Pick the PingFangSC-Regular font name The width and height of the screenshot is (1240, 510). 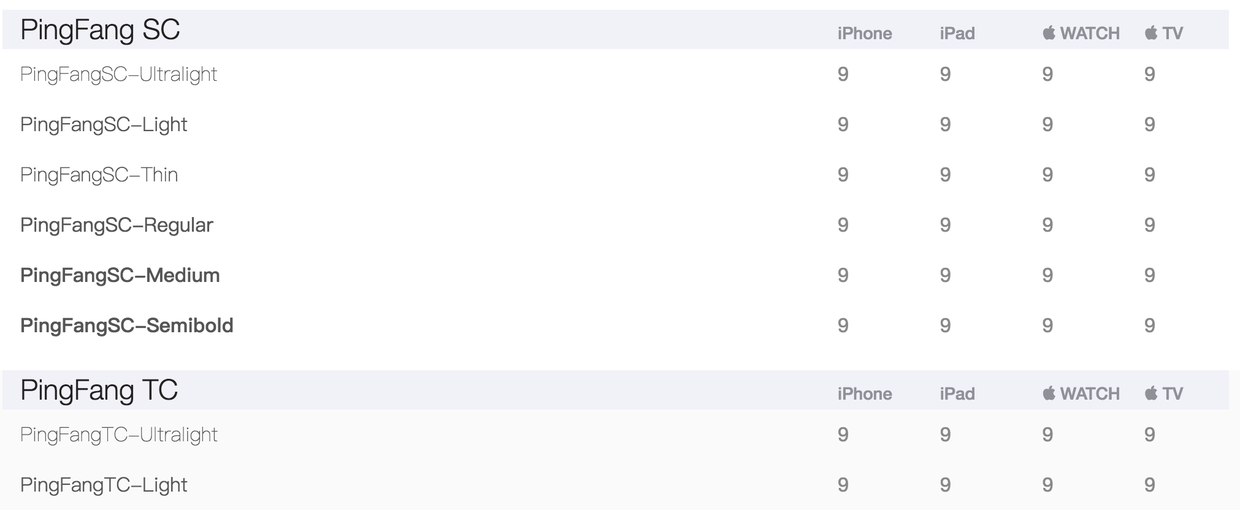tap(116, 225)
